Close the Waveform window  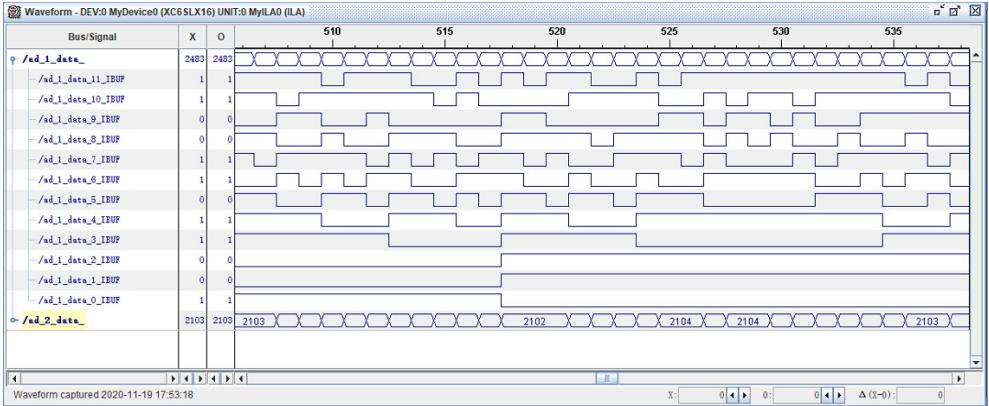coord(977,10)
